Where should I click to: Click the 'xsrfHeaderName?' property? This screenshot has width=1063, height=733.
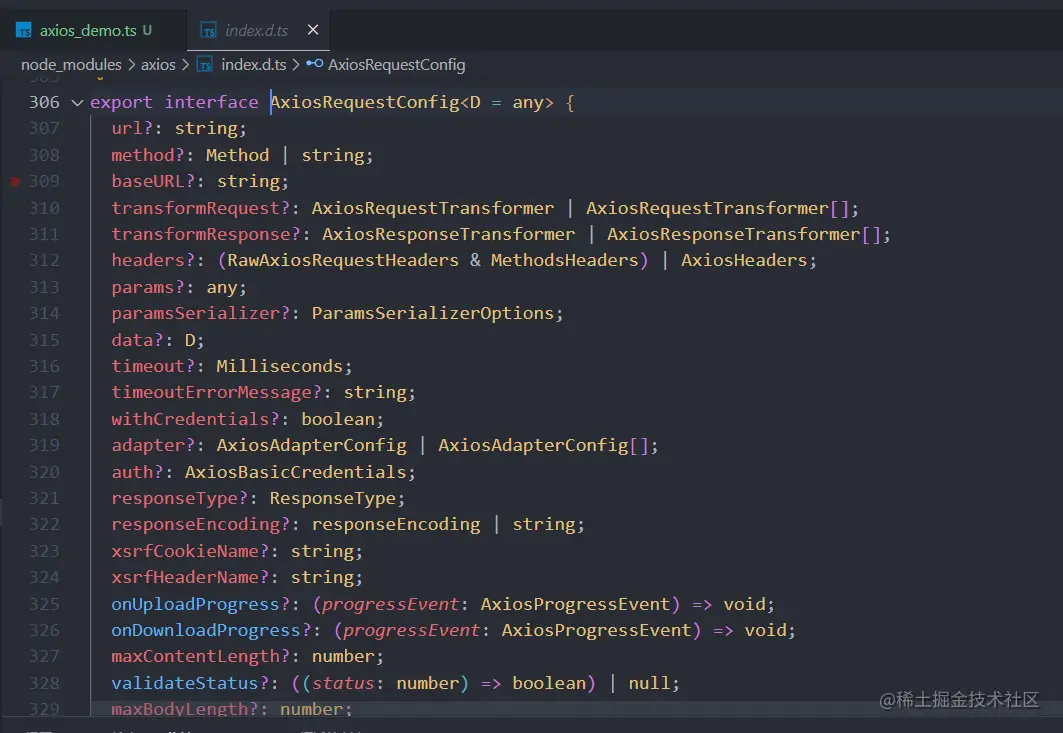190,577
